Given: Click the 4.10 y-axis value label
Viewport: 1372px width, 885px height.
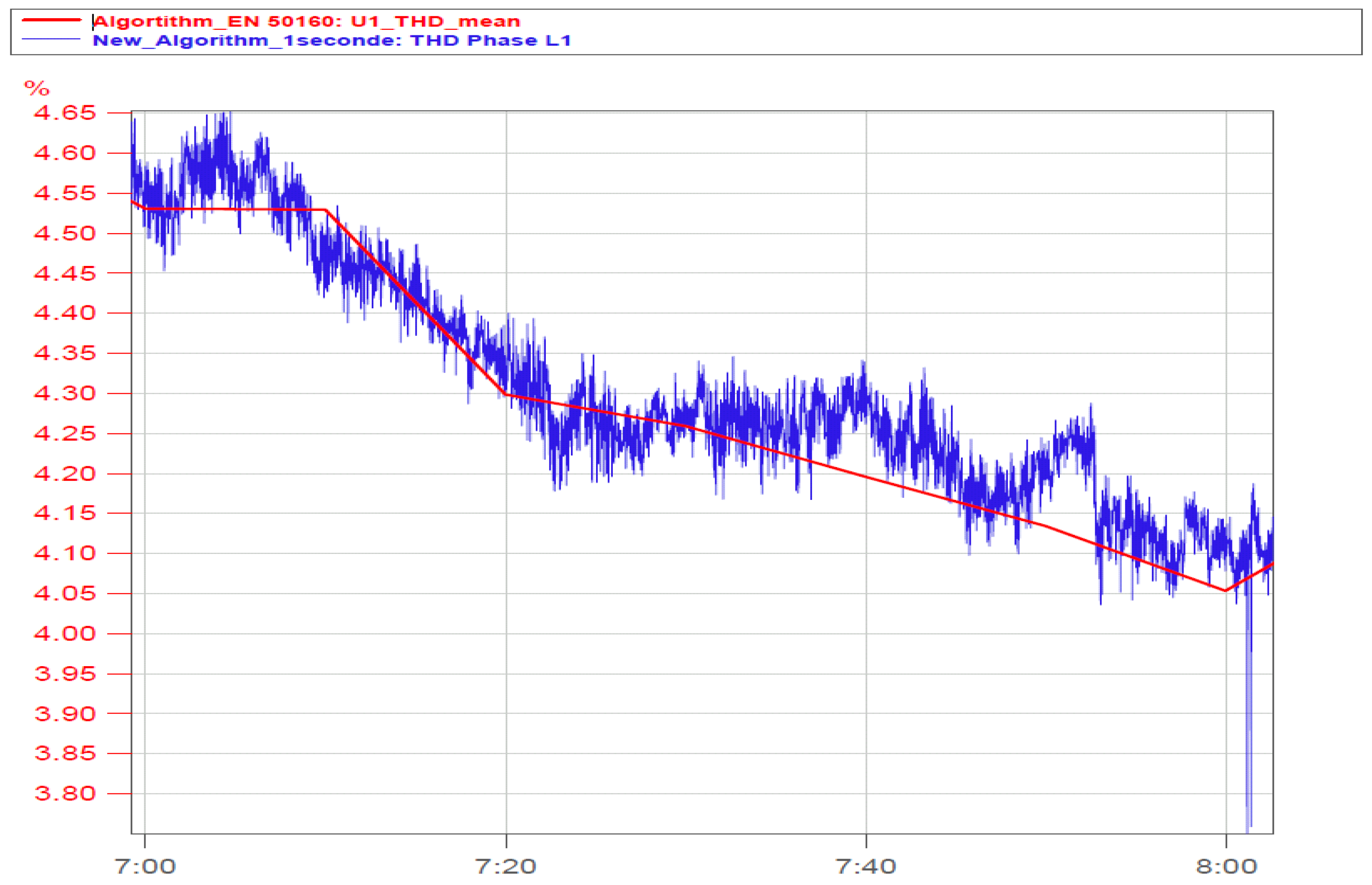Looking at the screenshot, I should pyautogui.click(x=64, y=553).
